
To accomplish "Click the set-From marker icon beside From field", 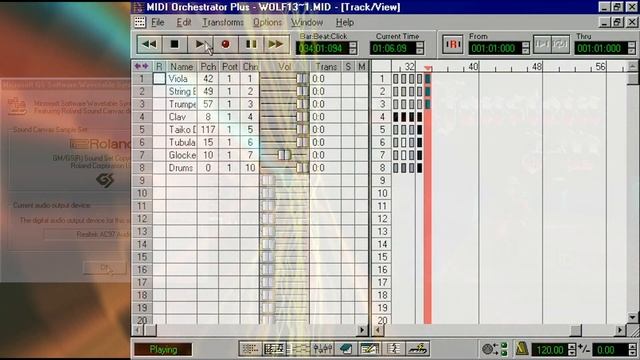I will (x=542, y=44).
